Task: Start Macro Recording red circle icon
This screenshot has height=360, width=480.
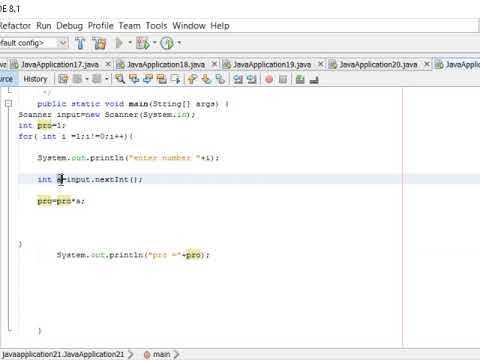Action: [269, 79]
